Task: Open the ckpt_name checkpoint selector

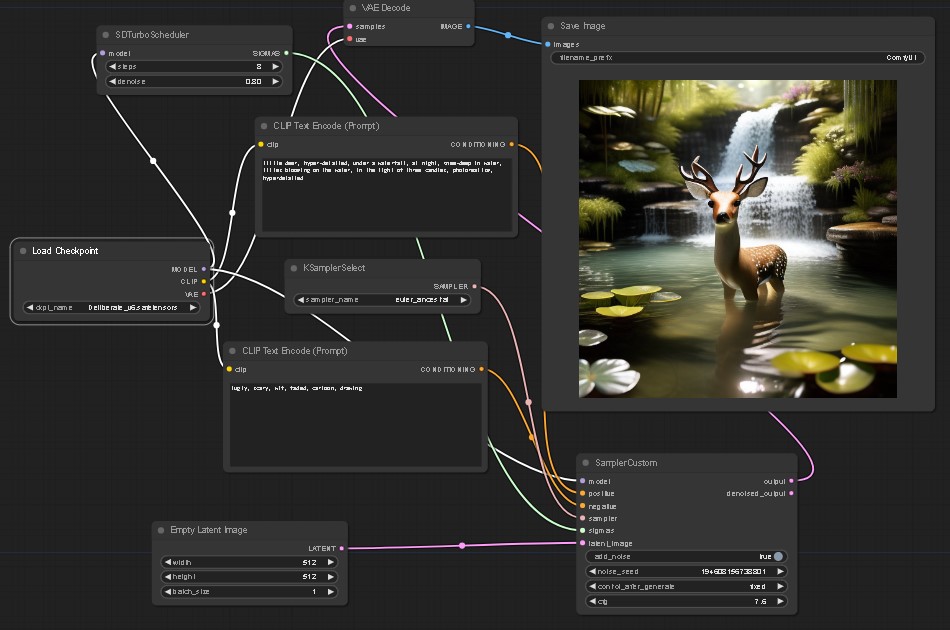Action: [x=110, y=308]
